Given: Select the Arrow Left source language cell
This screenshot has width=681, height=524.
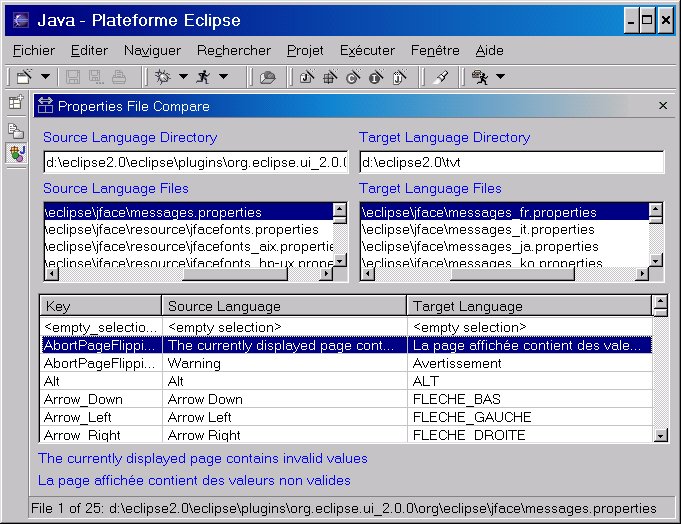Looking at the screenshot, I should tap(284, 417).
